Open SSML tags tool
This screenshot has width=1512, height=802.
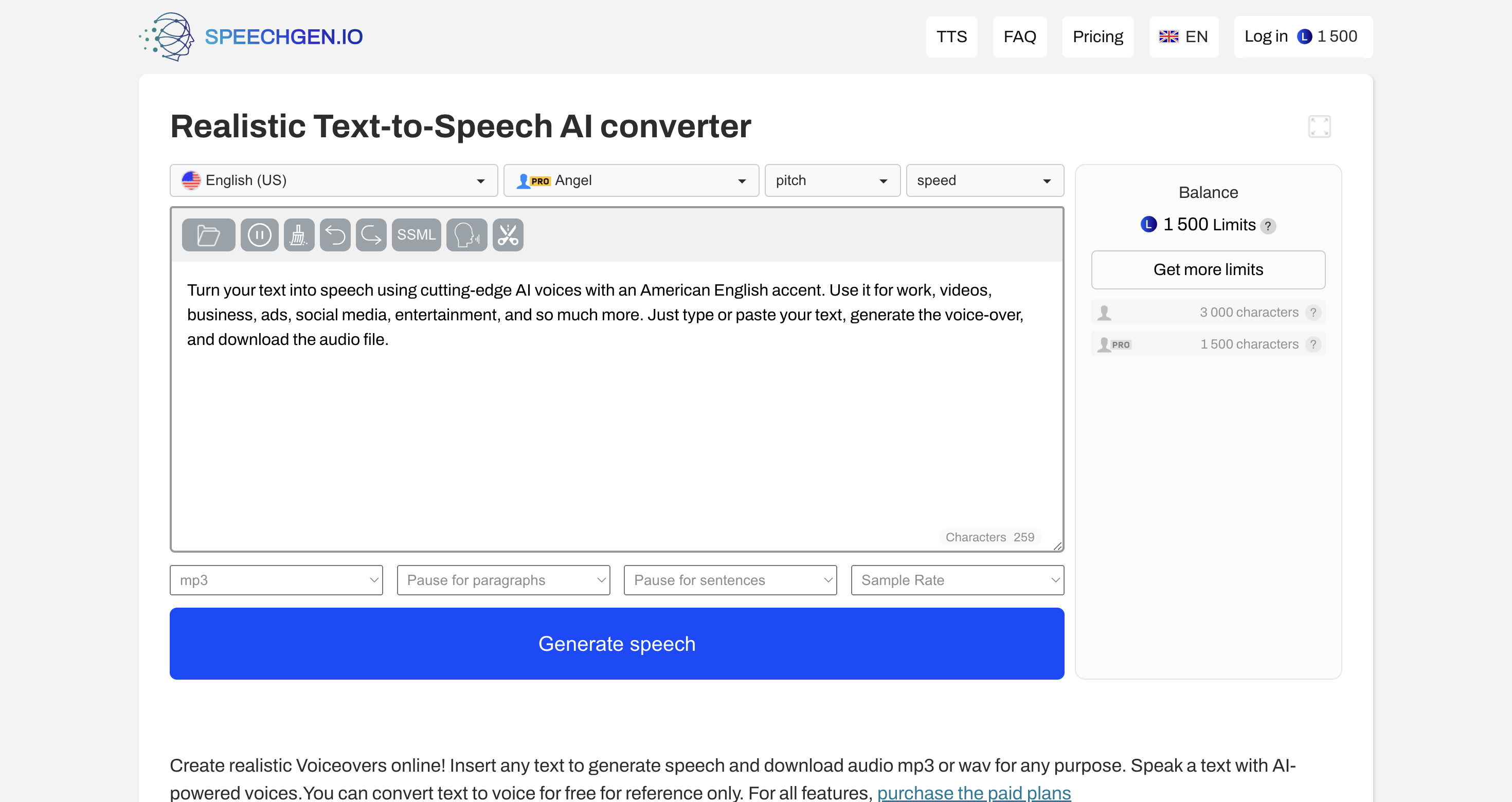pyautogui.click(x=416, y=235)
